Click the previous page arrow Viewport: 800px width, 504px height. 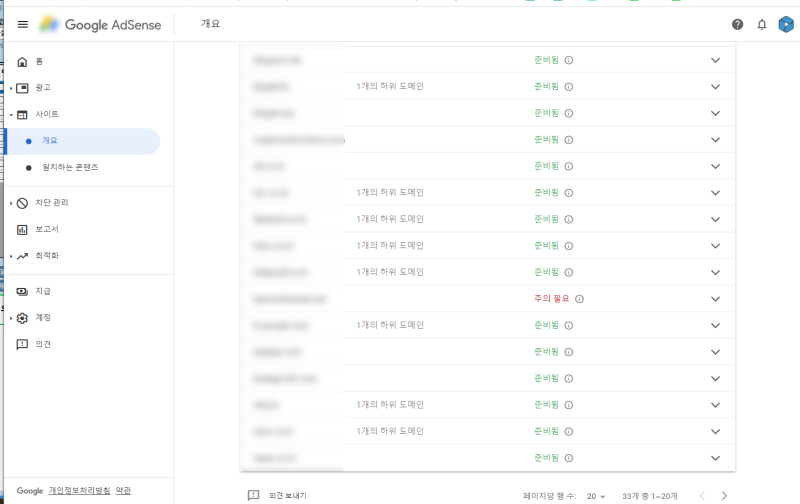coord(703,496)
